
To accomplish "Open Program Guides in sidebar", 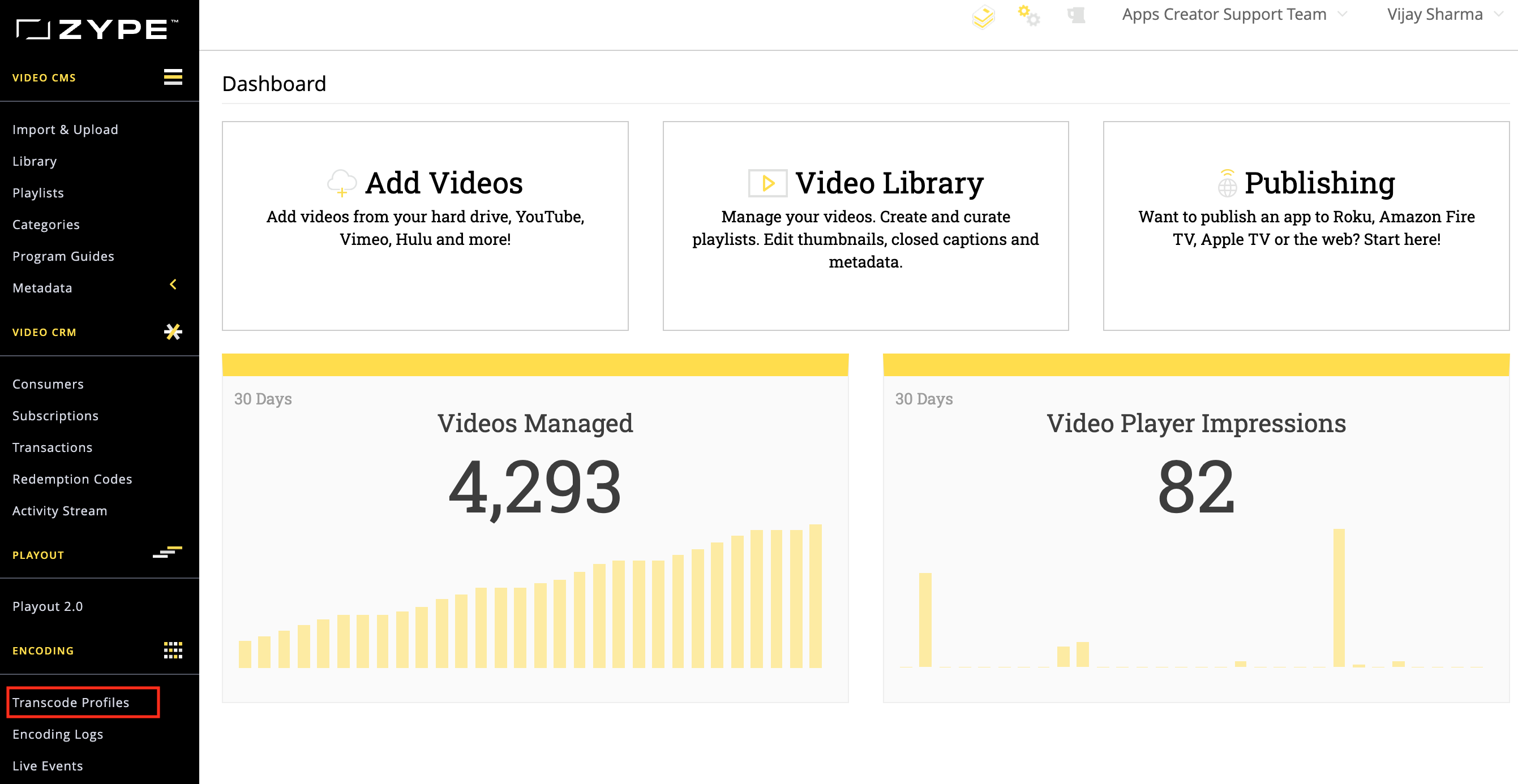I will point(63,256).
